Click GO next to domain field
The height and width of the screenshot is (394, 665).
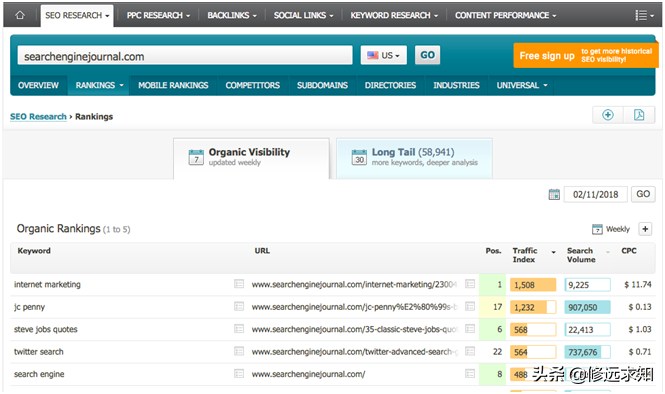(428, 55)
